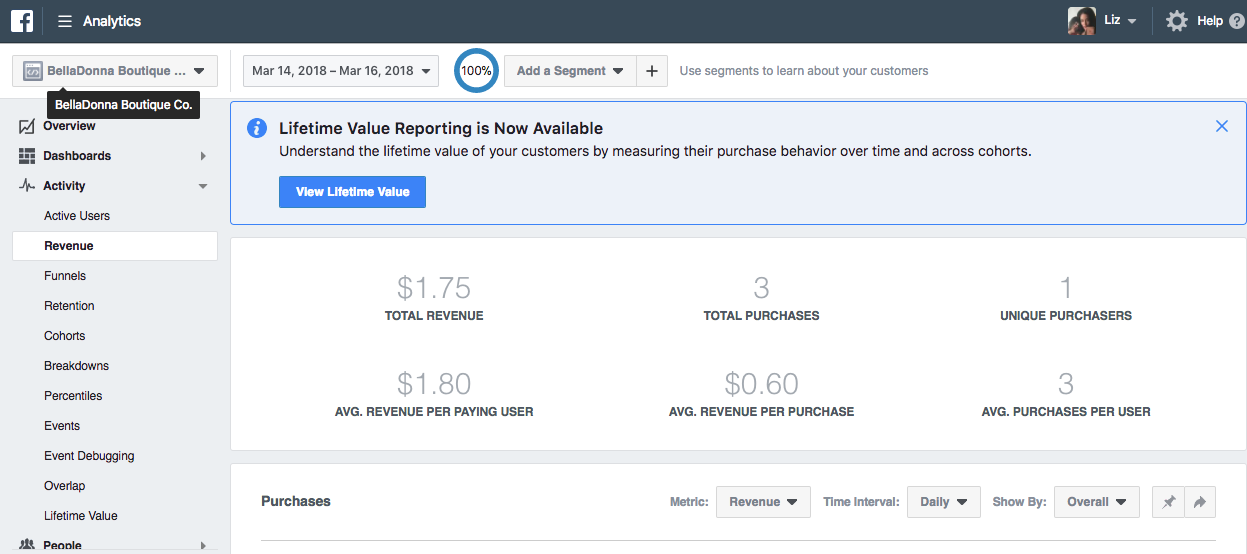
Task: Dismiss the Lifetime Value banner
Action: [x=1222, y=126]
